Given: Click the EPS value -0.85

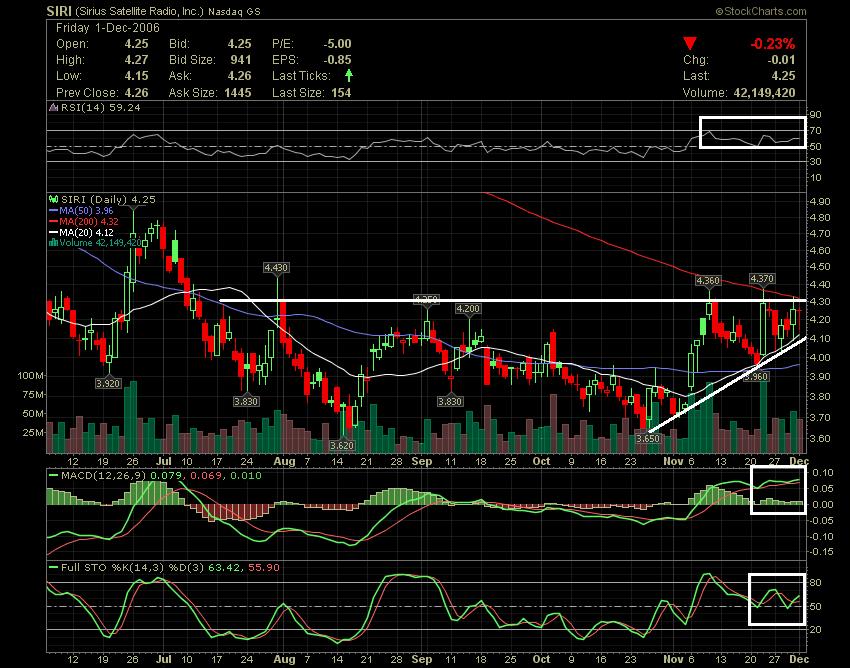Looking at the screenshot, I should pos(337,60).
